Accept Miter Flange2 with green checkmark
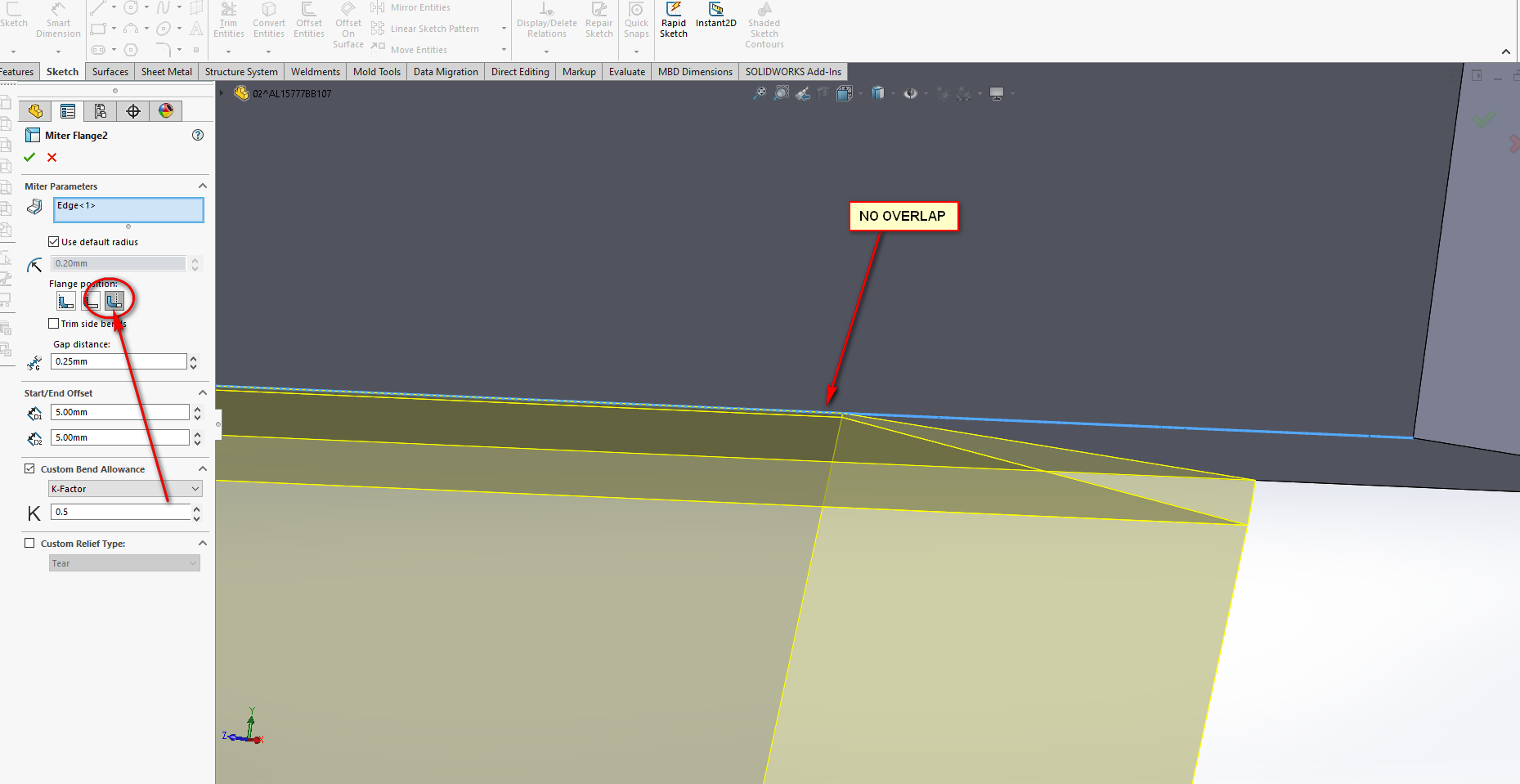 coord(30,157)
